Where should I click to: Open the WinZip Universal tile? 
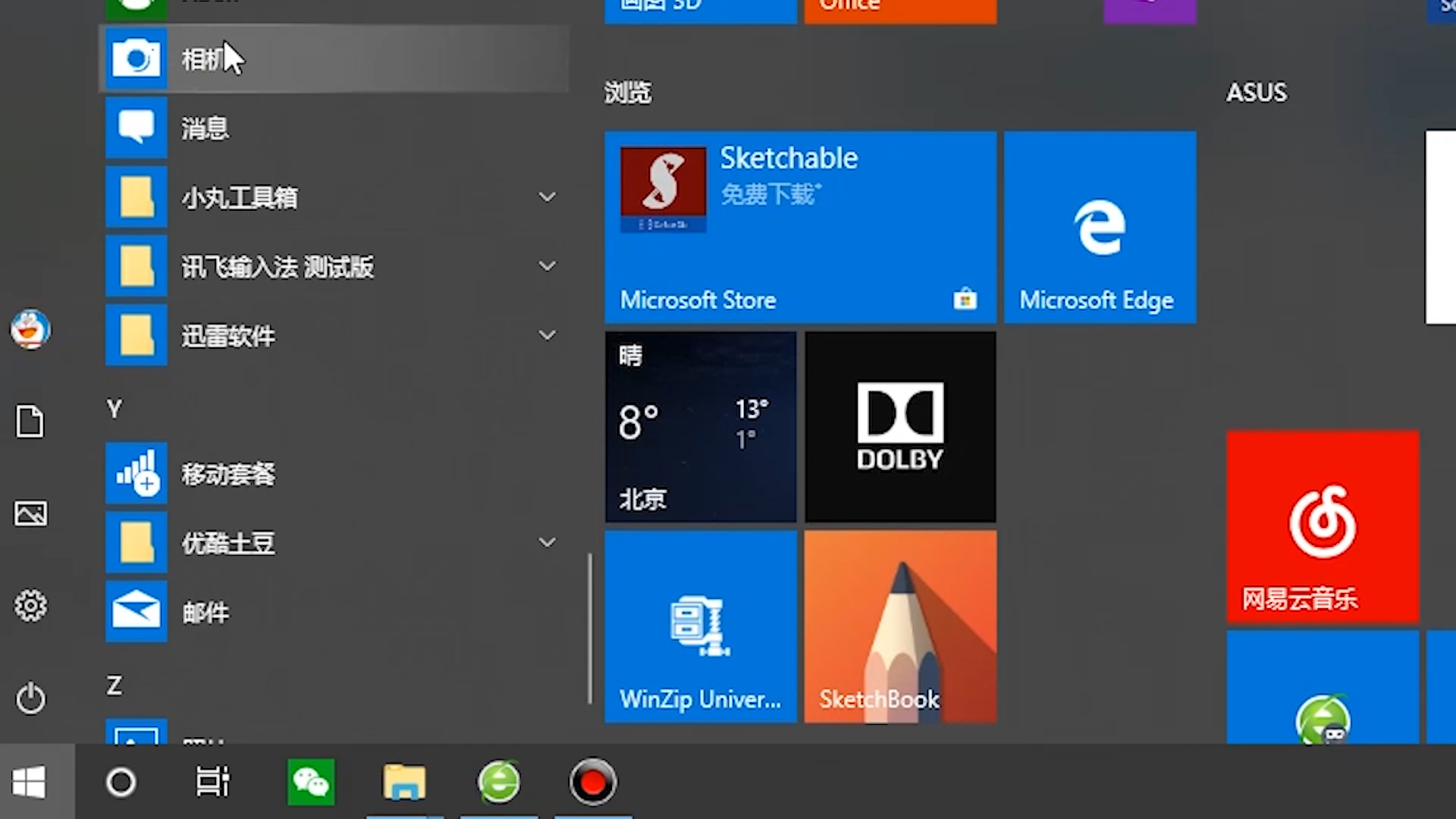point(701,626)
